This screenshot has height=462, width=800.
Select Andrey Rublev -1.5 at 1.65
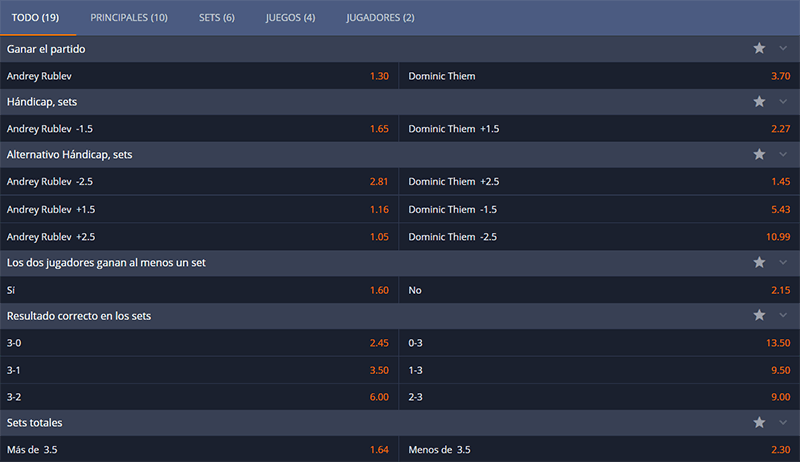pyautogui.click(x=199, y=129)
